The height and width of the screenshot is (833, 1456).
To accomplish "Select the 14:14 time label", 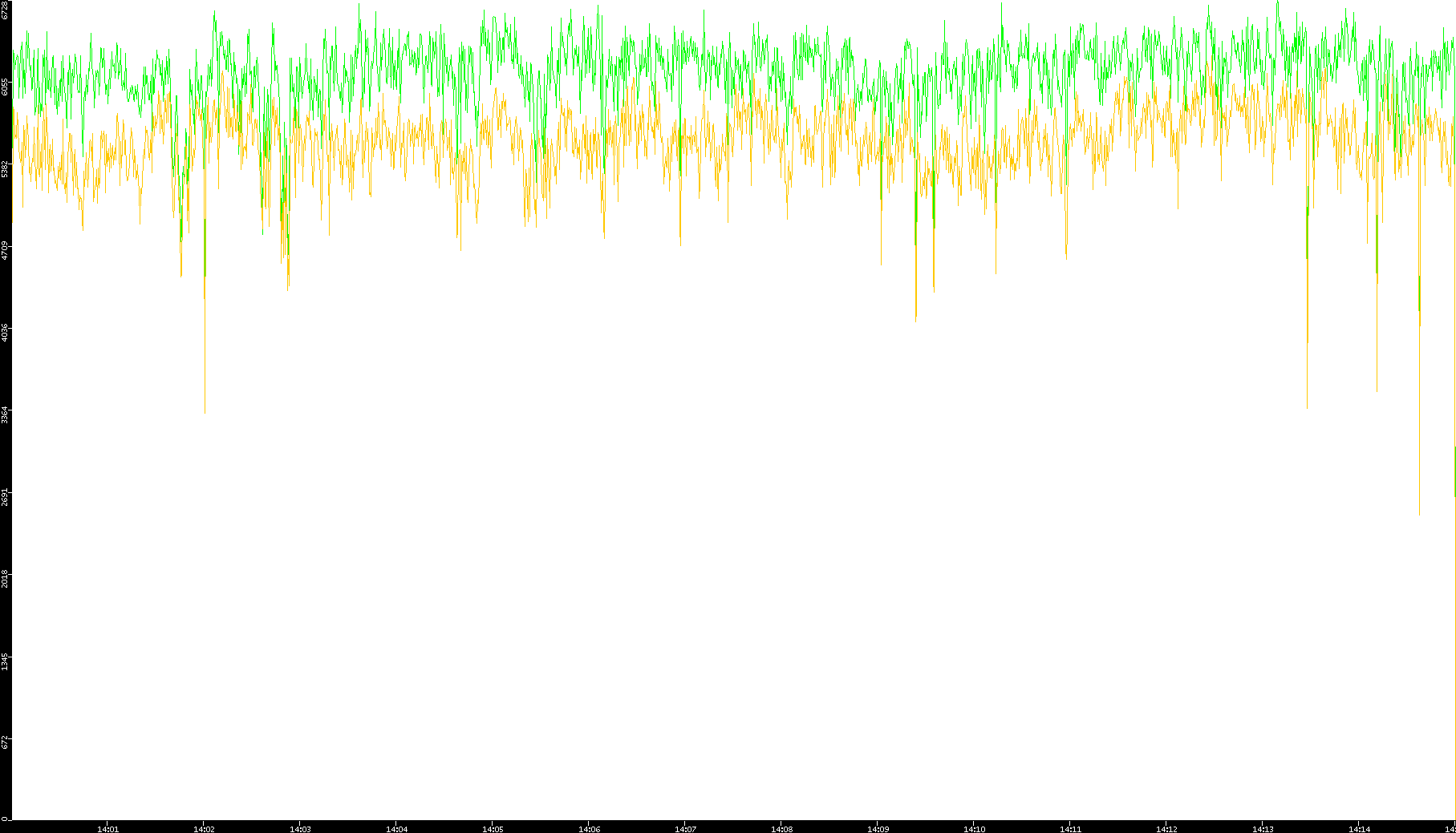I will [x=1359, y=828].
